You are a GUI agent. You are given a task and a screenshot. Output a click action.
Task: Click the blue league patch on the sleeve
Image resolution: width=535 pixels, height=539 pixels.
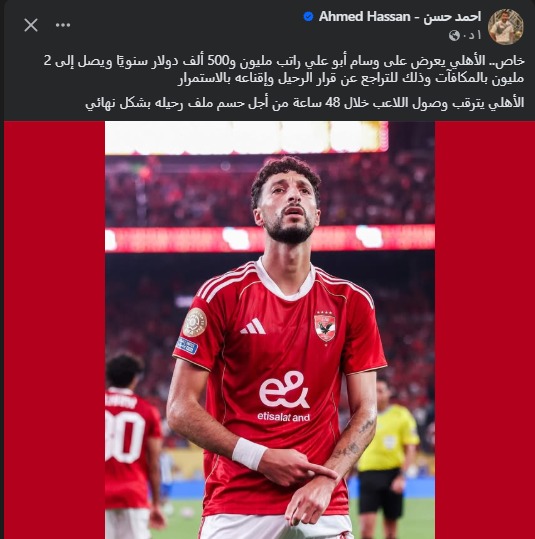(x=187, y=345)
